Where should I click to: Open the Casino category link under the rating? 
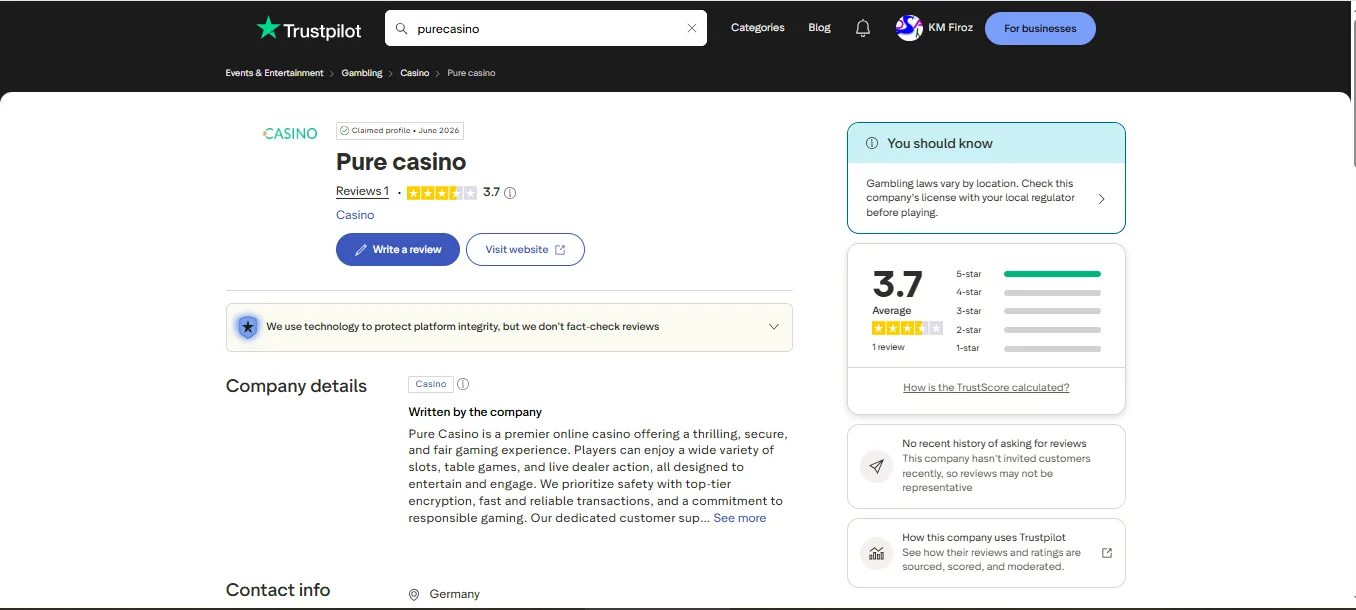(x=355, y=215)
